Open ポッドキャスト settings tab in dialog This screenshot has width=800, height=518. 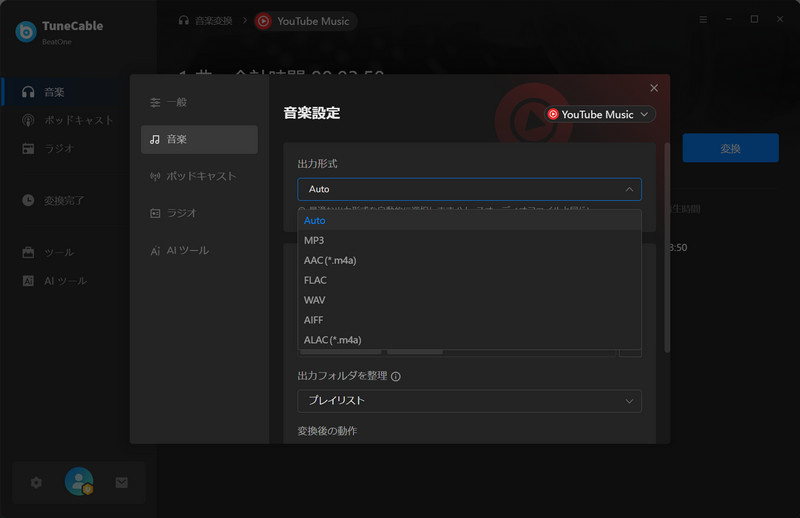click(x=199, y=176)
